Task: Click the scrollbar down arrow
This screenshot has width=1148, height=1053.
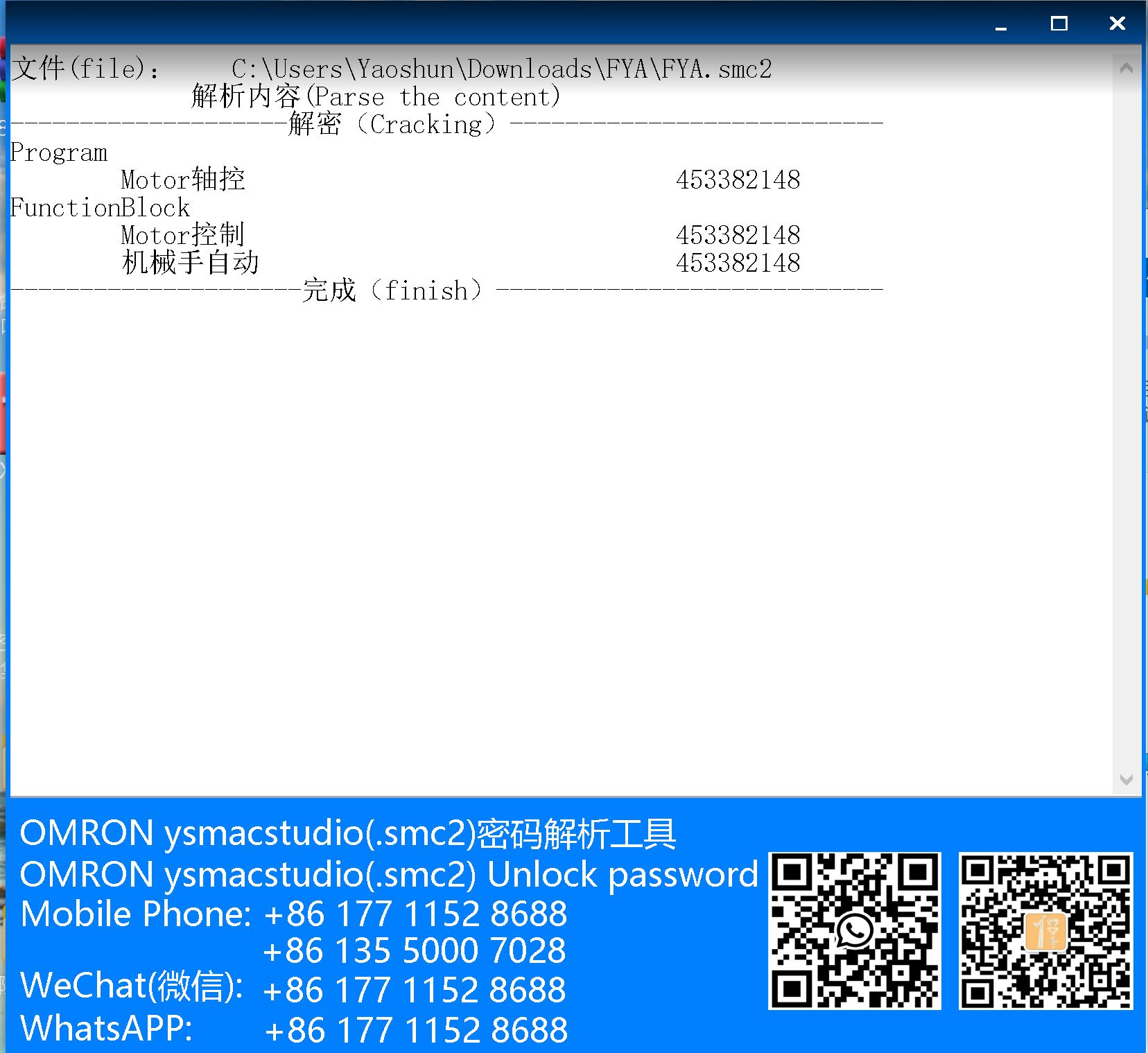Action: [x=1126, y=780]
